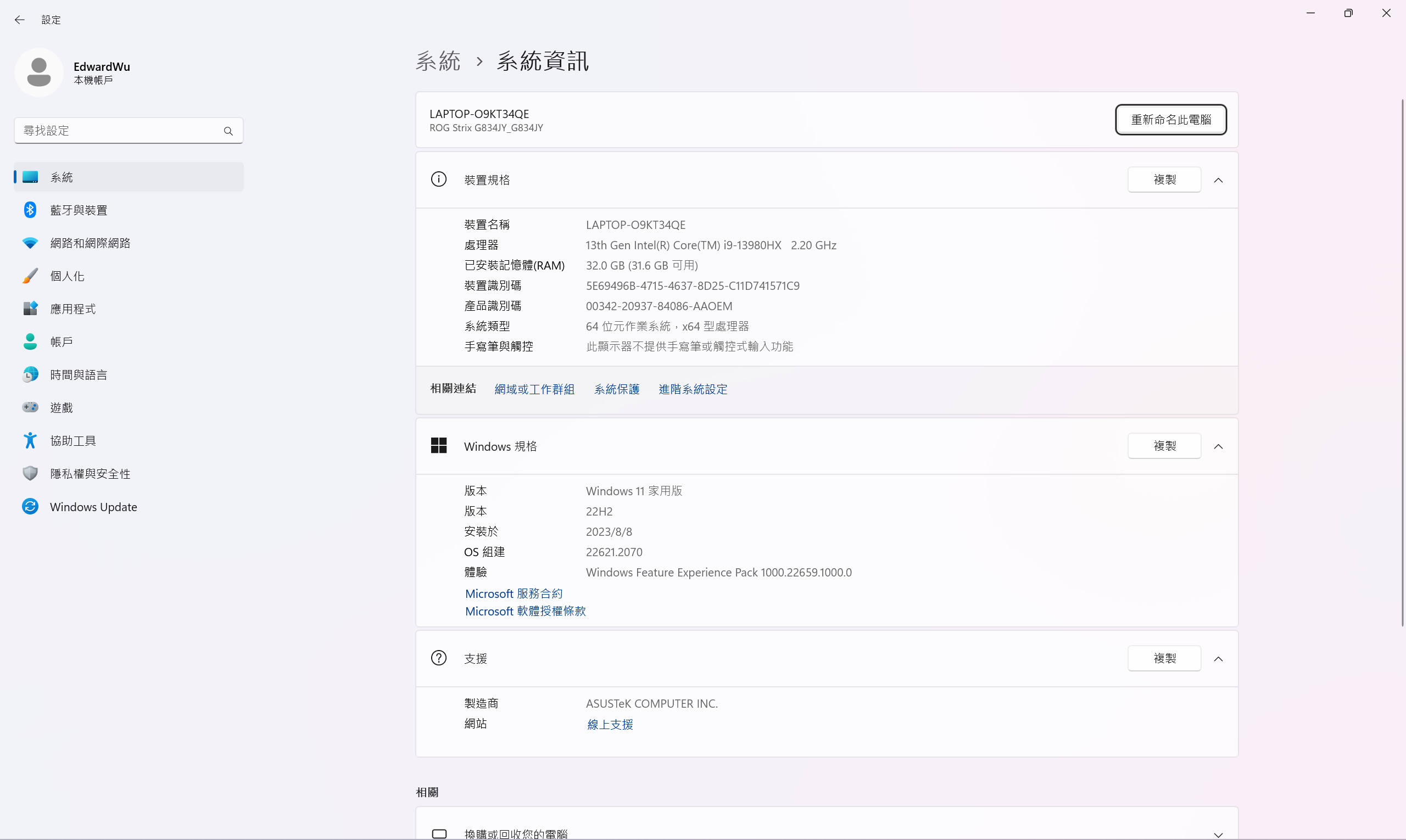Expand 換購或回收您的電腦 chevron
1406x840 pixels.
[x=1218, y=835]
